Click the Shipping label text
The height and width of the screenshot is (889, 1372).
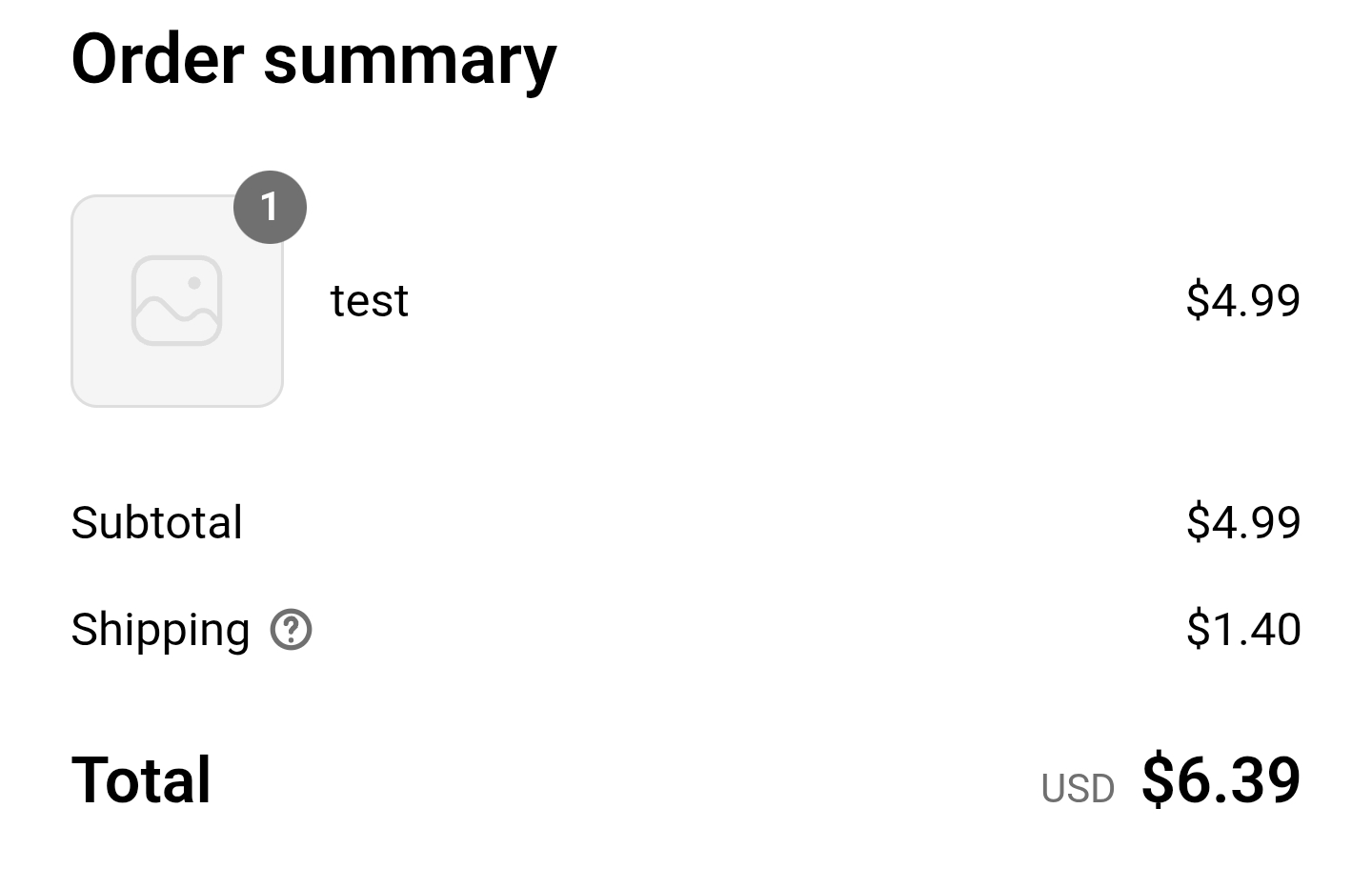[160, 630]
